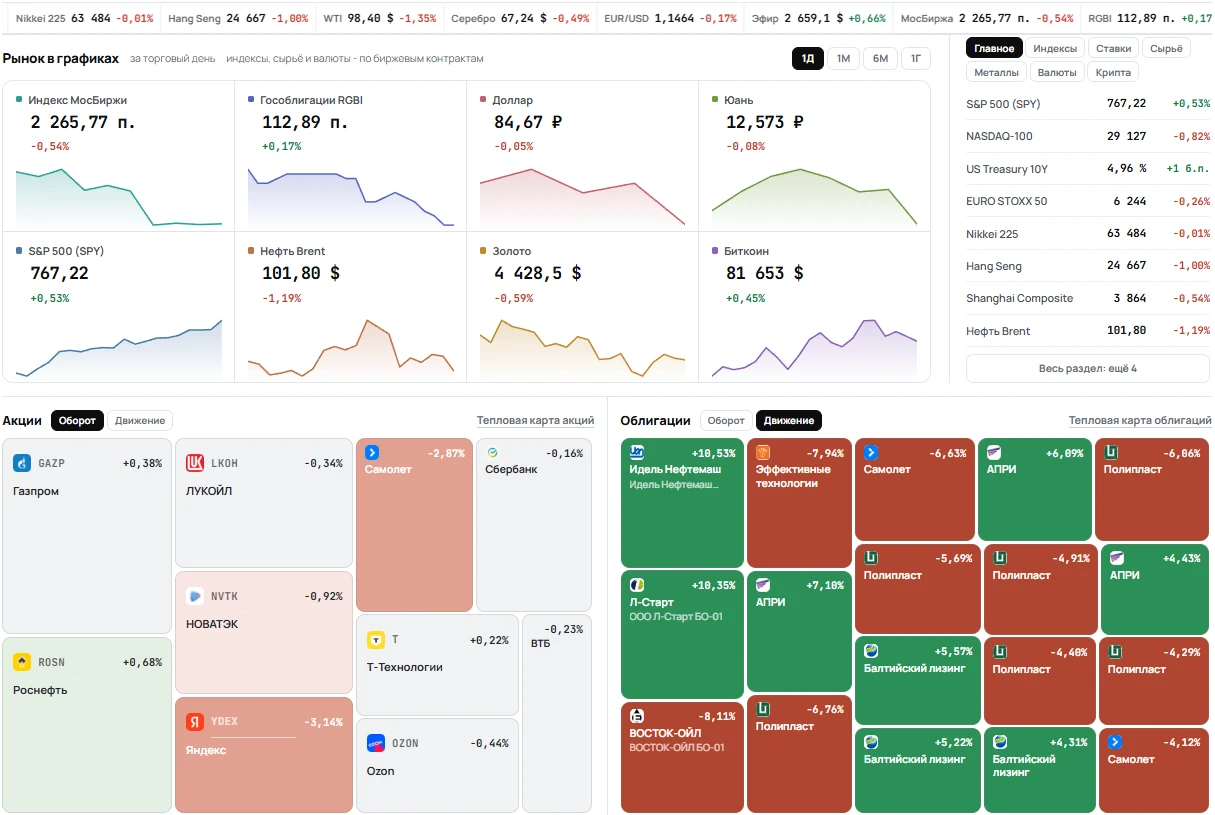Click the Ozon logo icon
Image resolution: width=1215 pixels, height=815 pixels.
pyautogui.click(x=376, y=743)
